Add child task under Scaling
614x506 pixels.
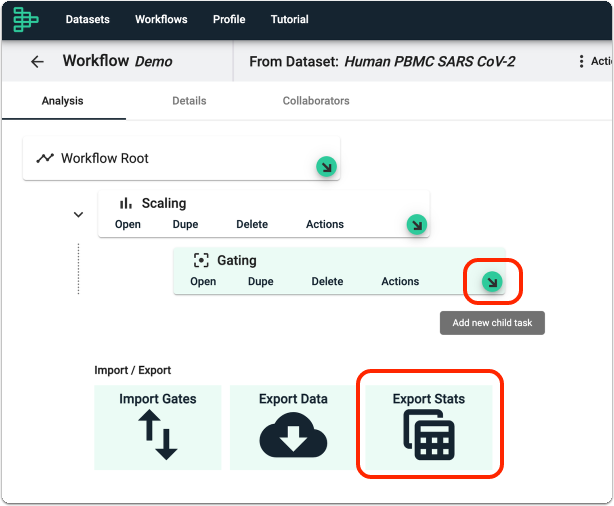pos(417,225)
